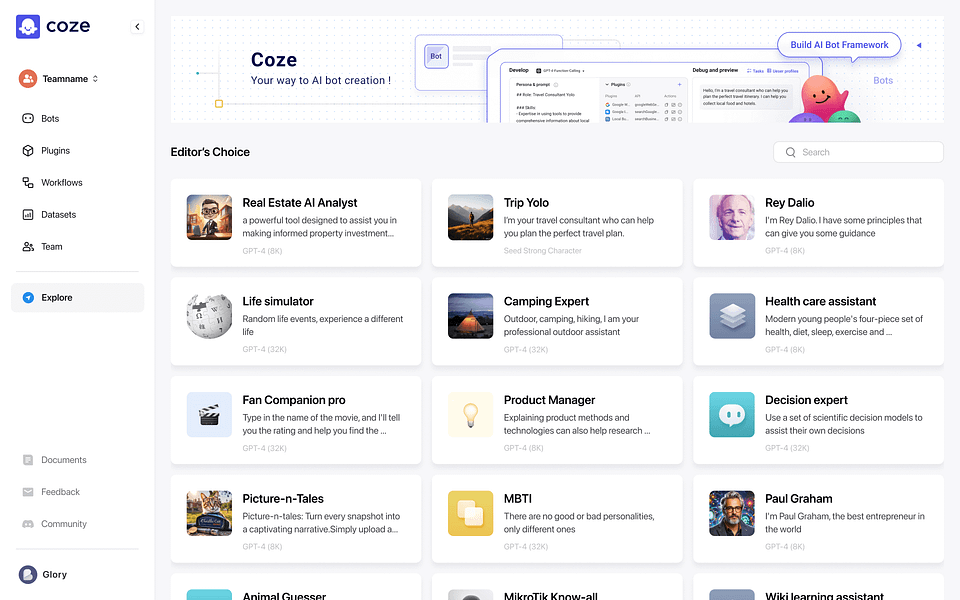Screen dimensions: 960x600
Task: Click the Datasets icon
Action: tap(25, 214)
